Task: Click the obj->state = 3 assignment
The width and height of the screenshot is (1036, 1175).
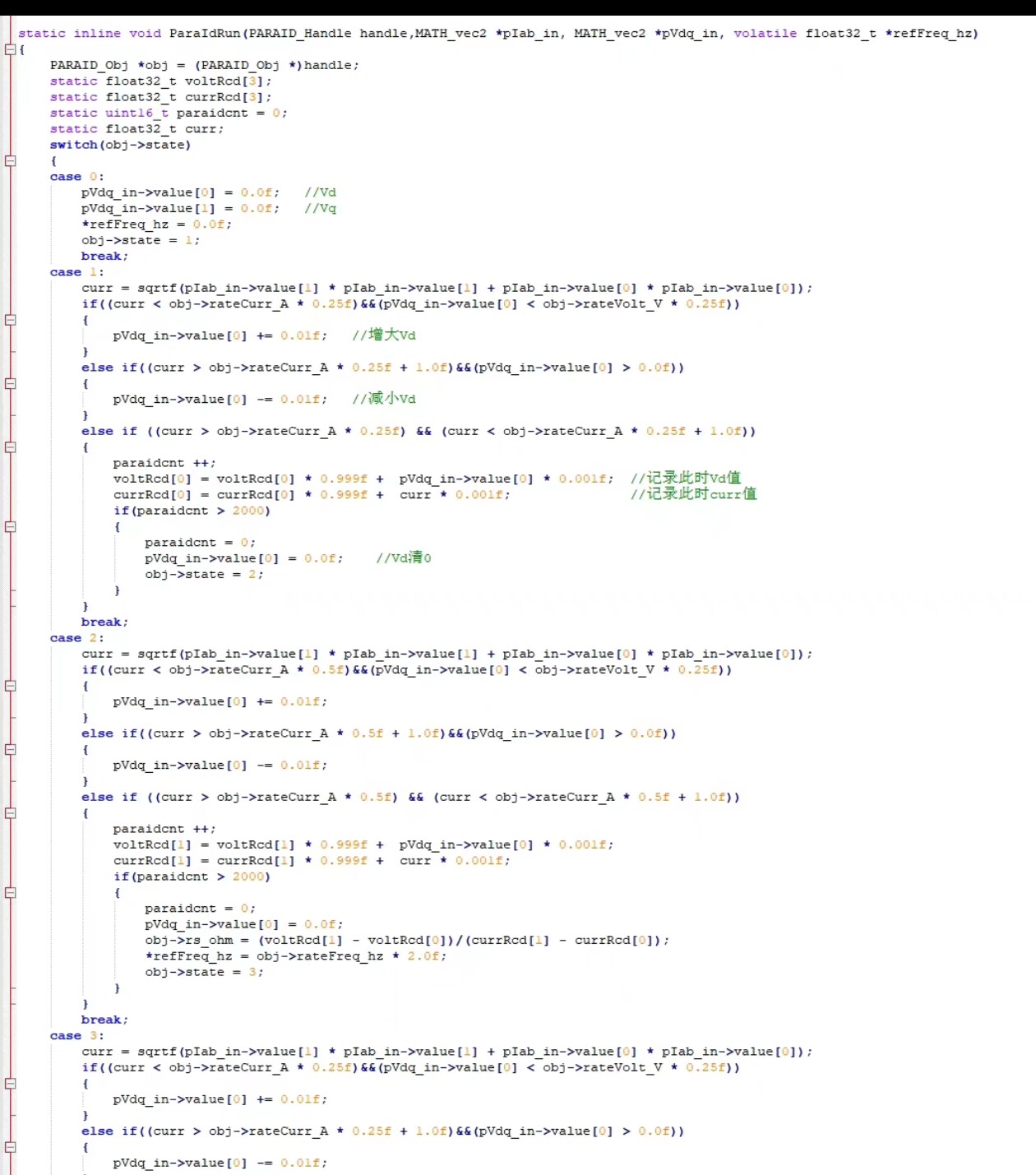Action: coord(204,973)
